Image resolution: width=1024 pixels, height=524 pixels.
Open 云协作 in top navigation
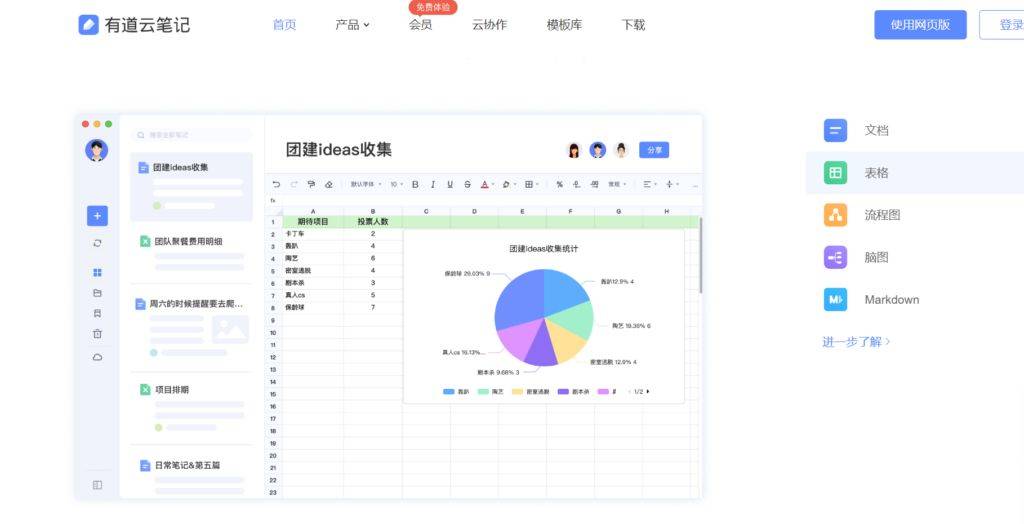coord(489,25)
